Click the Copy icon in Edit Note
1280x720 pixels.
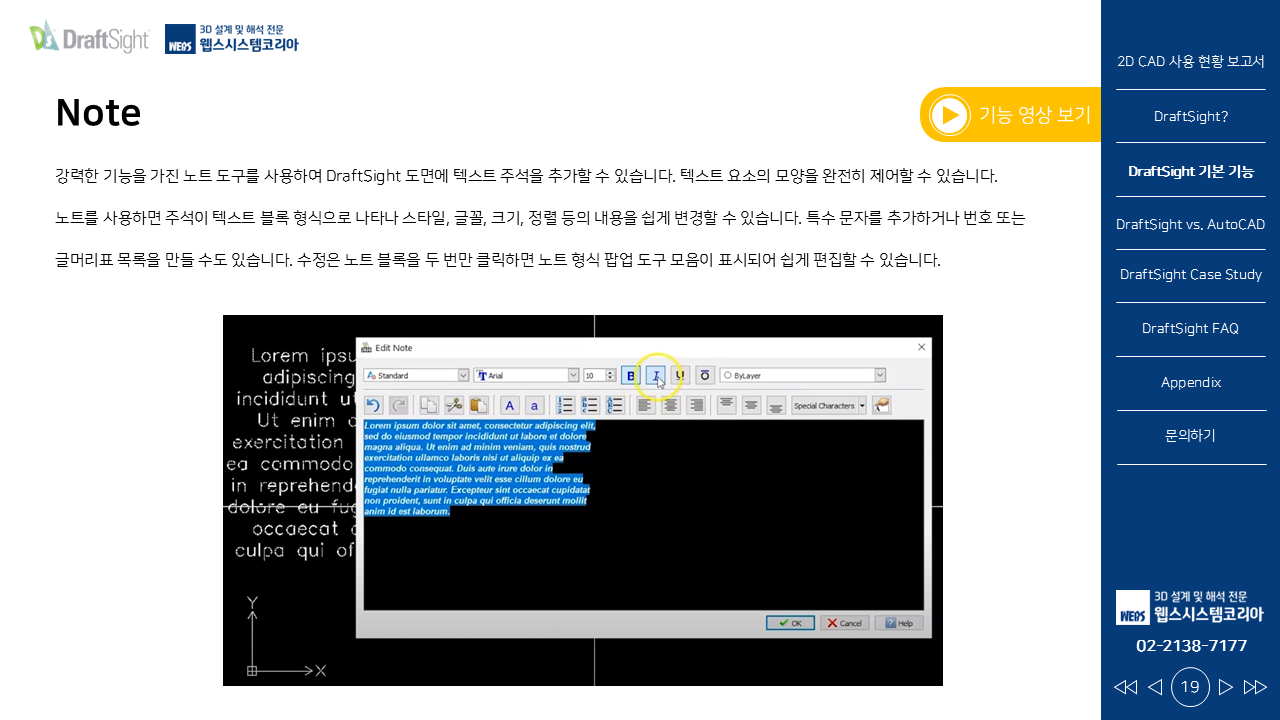click(429, 405)
